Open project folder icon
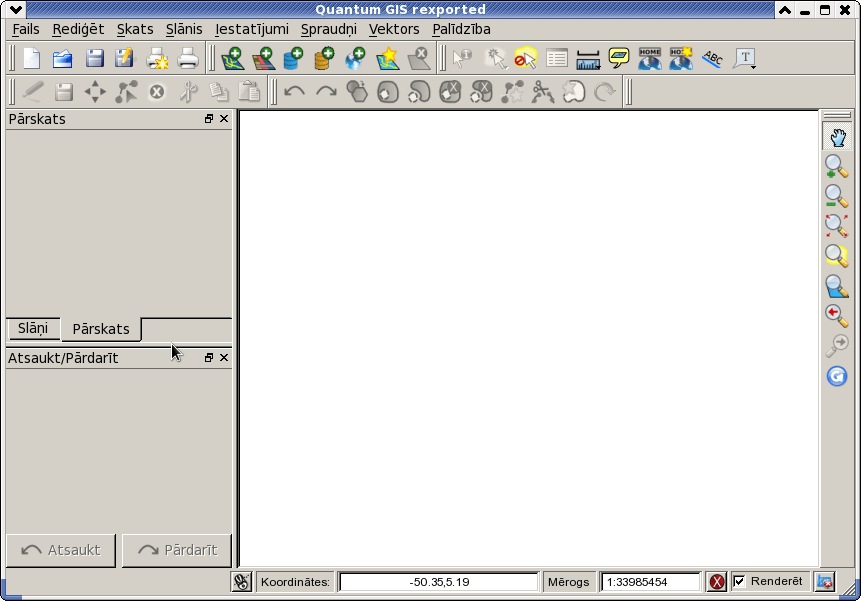Viewport: 861px width, 601px height. point(63,58)
